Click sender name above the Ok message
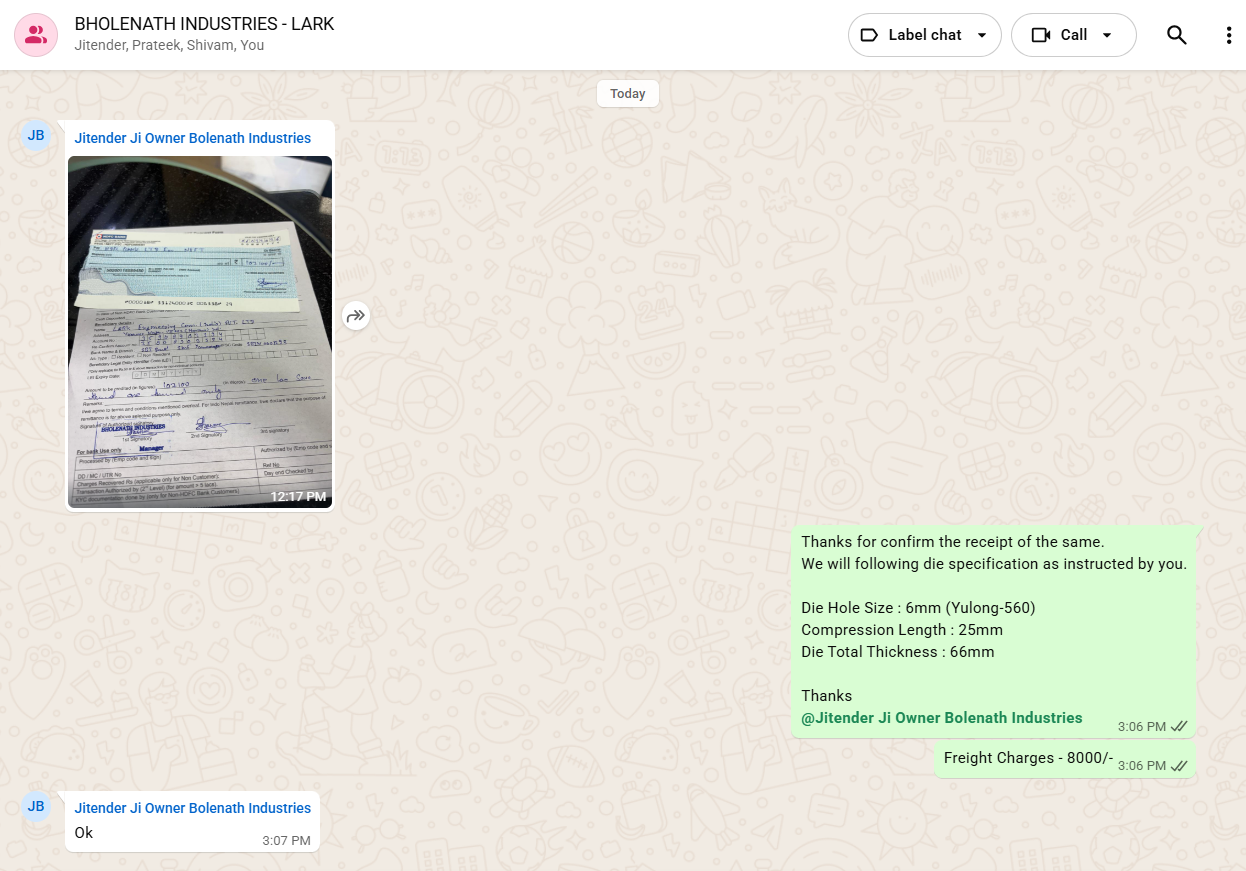 192,808
